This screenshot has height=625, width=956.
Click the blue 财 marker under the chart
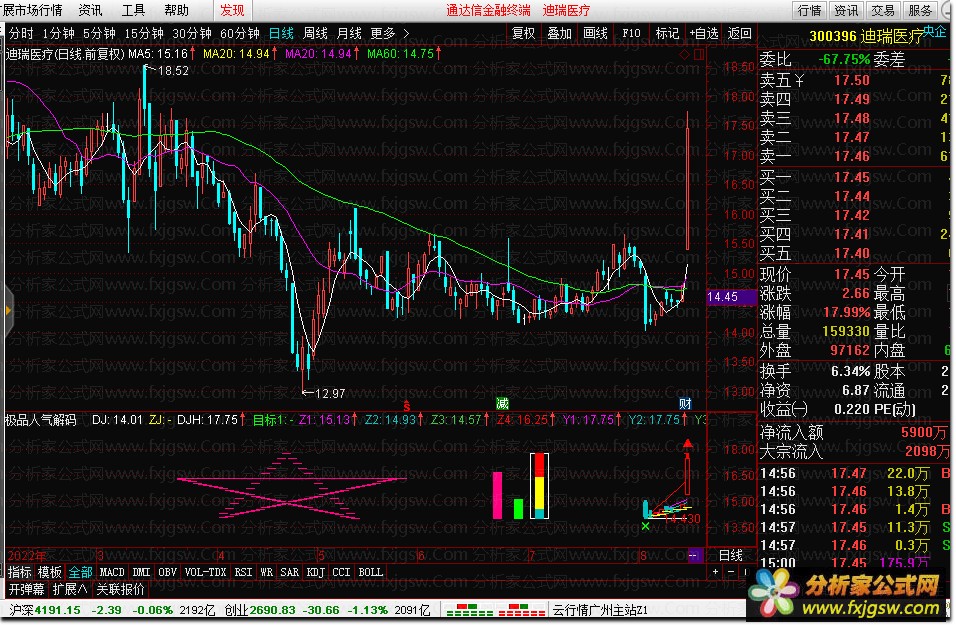pyautogui.click(x=685, y=404)
